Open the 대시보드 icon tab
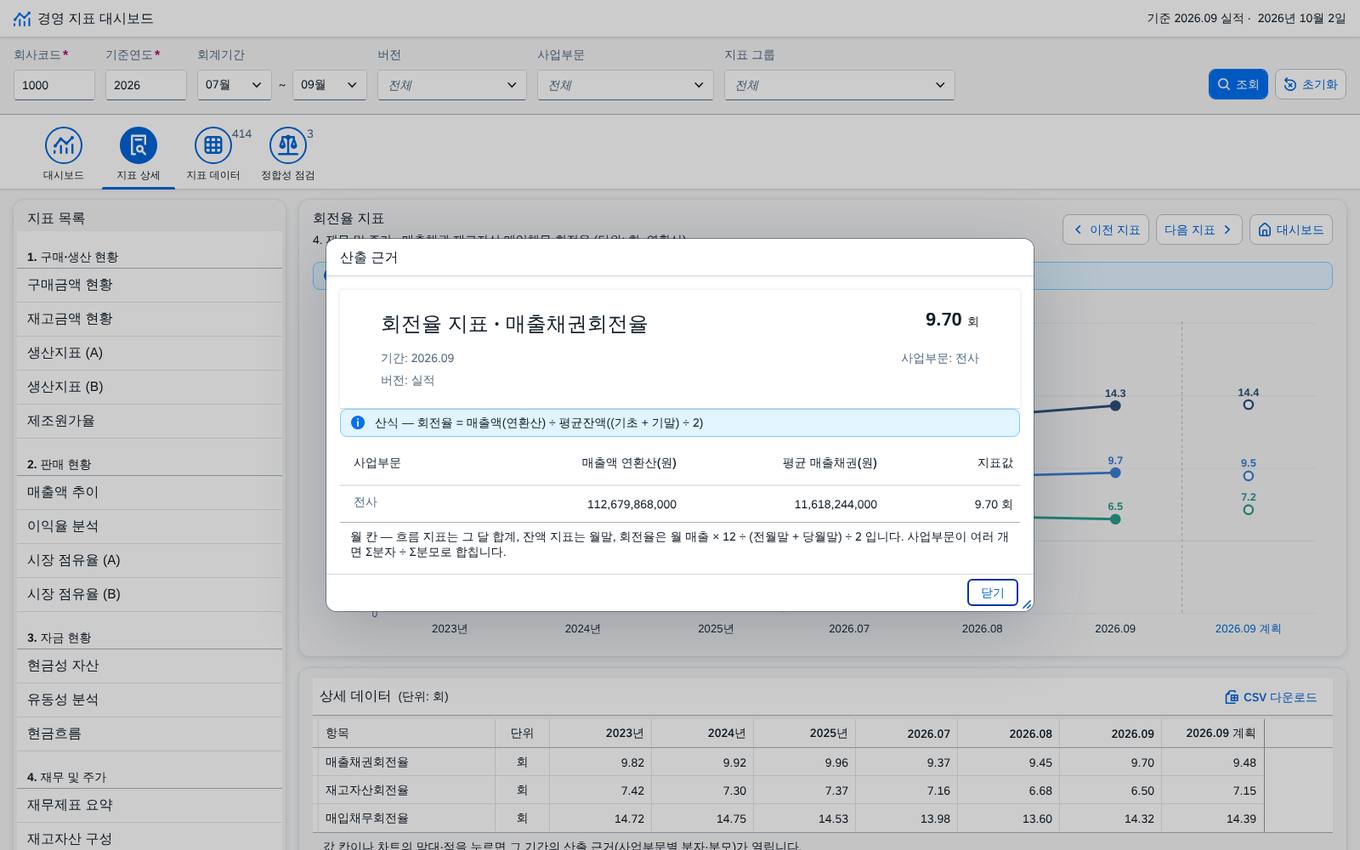The image size is (1360, 850). pyautogui.click(x=63, y=155)
